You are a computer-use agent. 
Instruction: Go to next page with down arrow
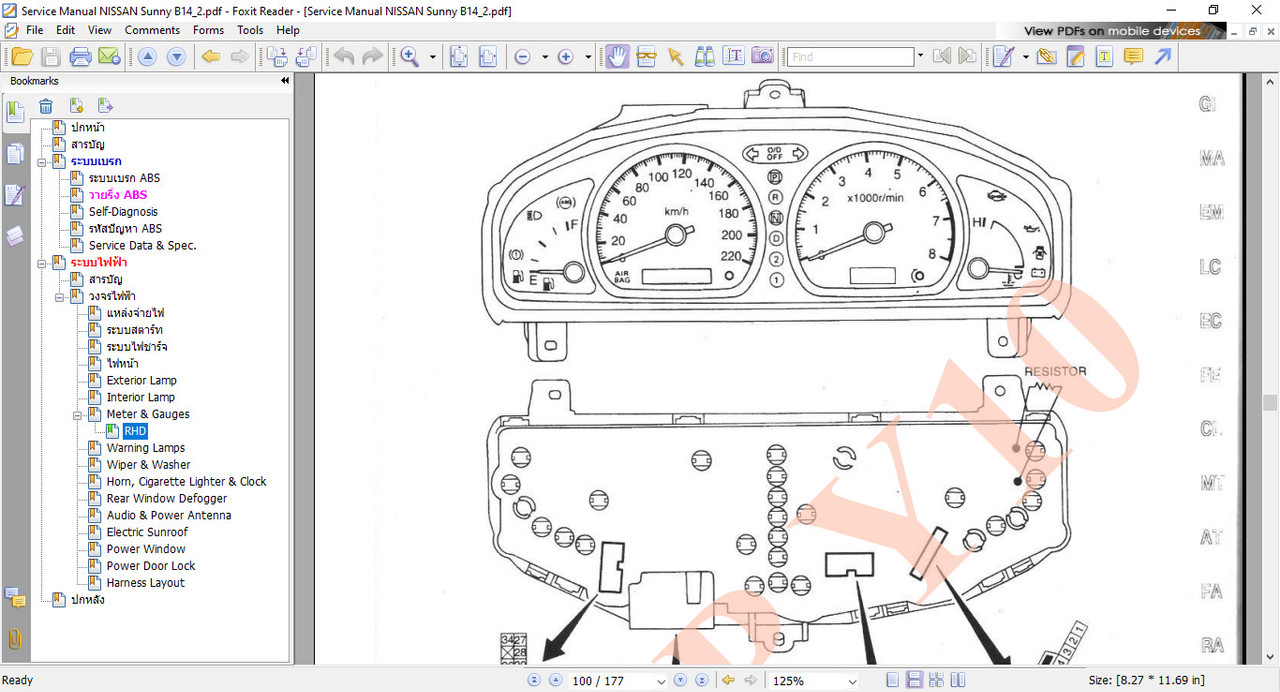click(x=176, y=57)
